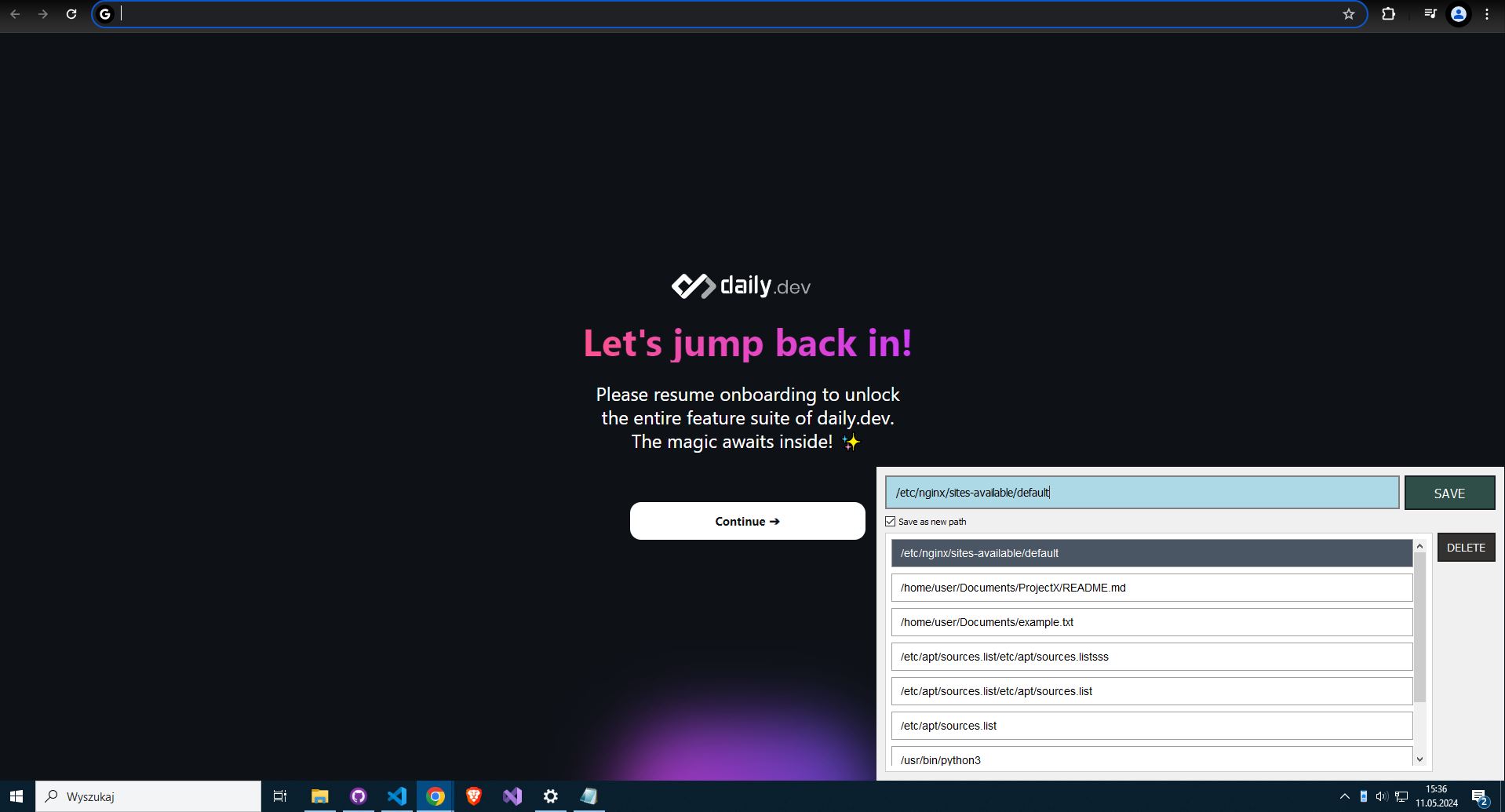The image size is (1505, 812).
Task: Focus the browser address bar
Action: point(728,14)
